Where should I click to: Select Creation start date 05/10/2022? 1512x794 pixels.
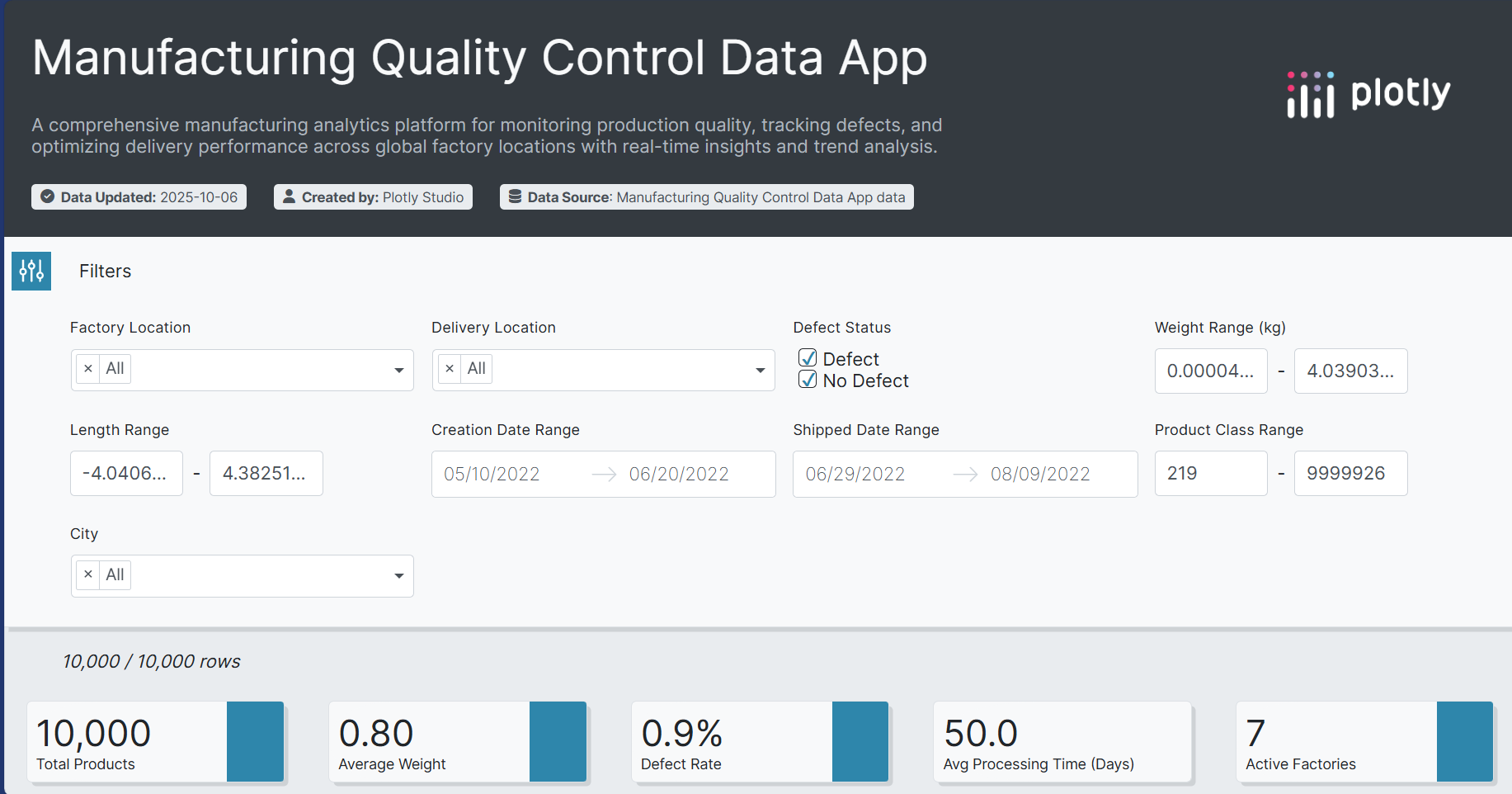coord(492,474)
